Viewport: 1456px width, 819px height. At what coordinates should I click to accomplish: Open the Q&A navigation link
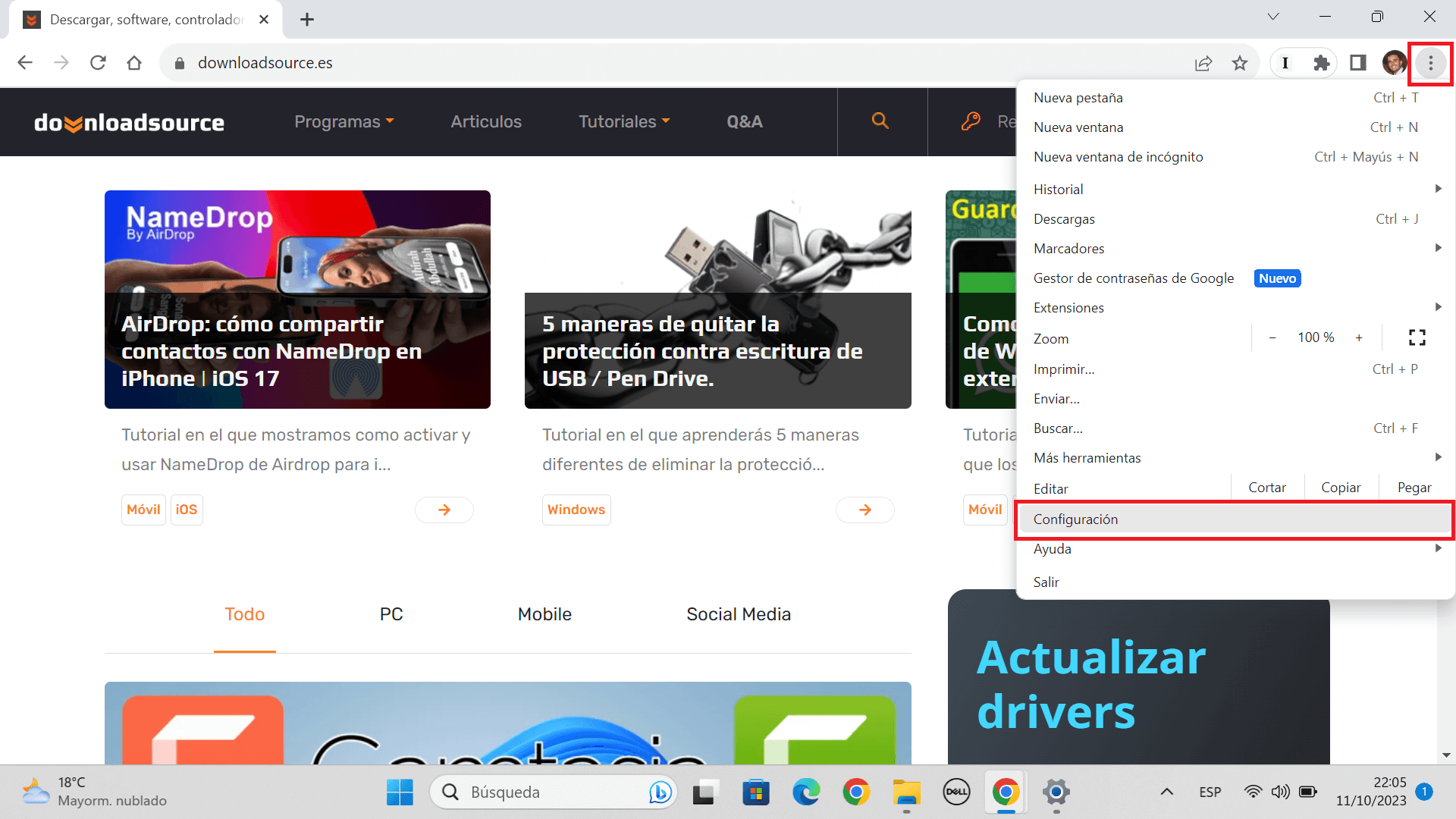(x=745, y=122)
